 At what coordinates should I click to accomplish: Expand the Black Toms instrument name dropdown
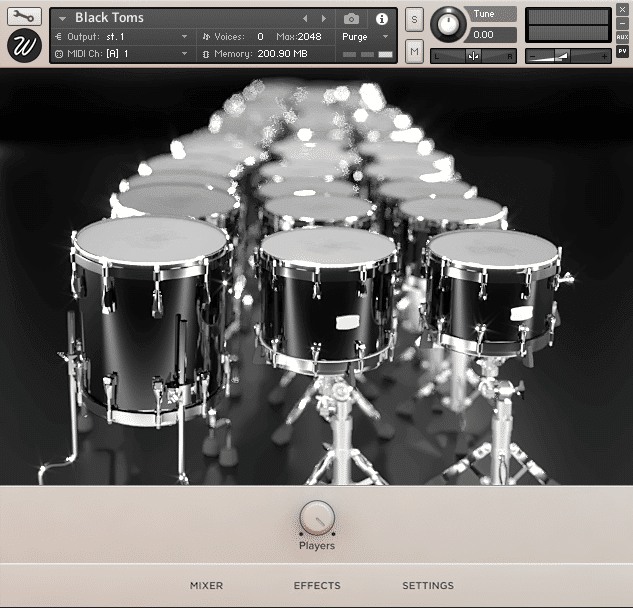tap(62, 18)
